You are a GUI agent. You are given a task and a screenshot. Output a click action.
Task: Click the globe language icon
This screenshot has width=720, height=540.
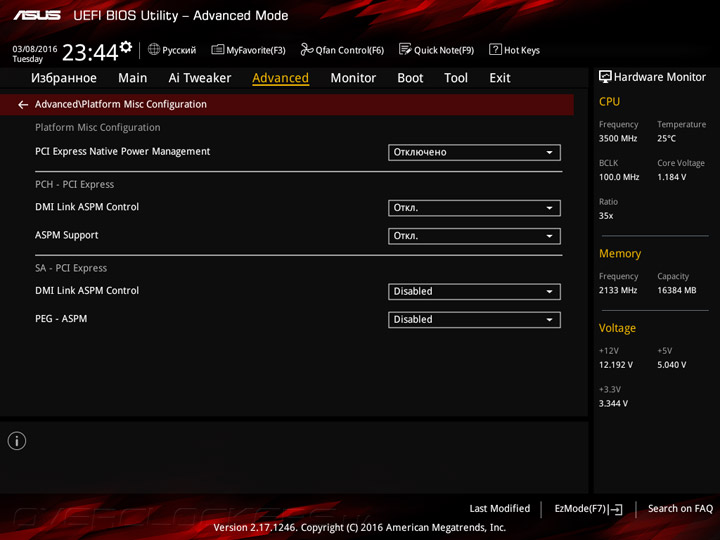[x=154, y=49]
